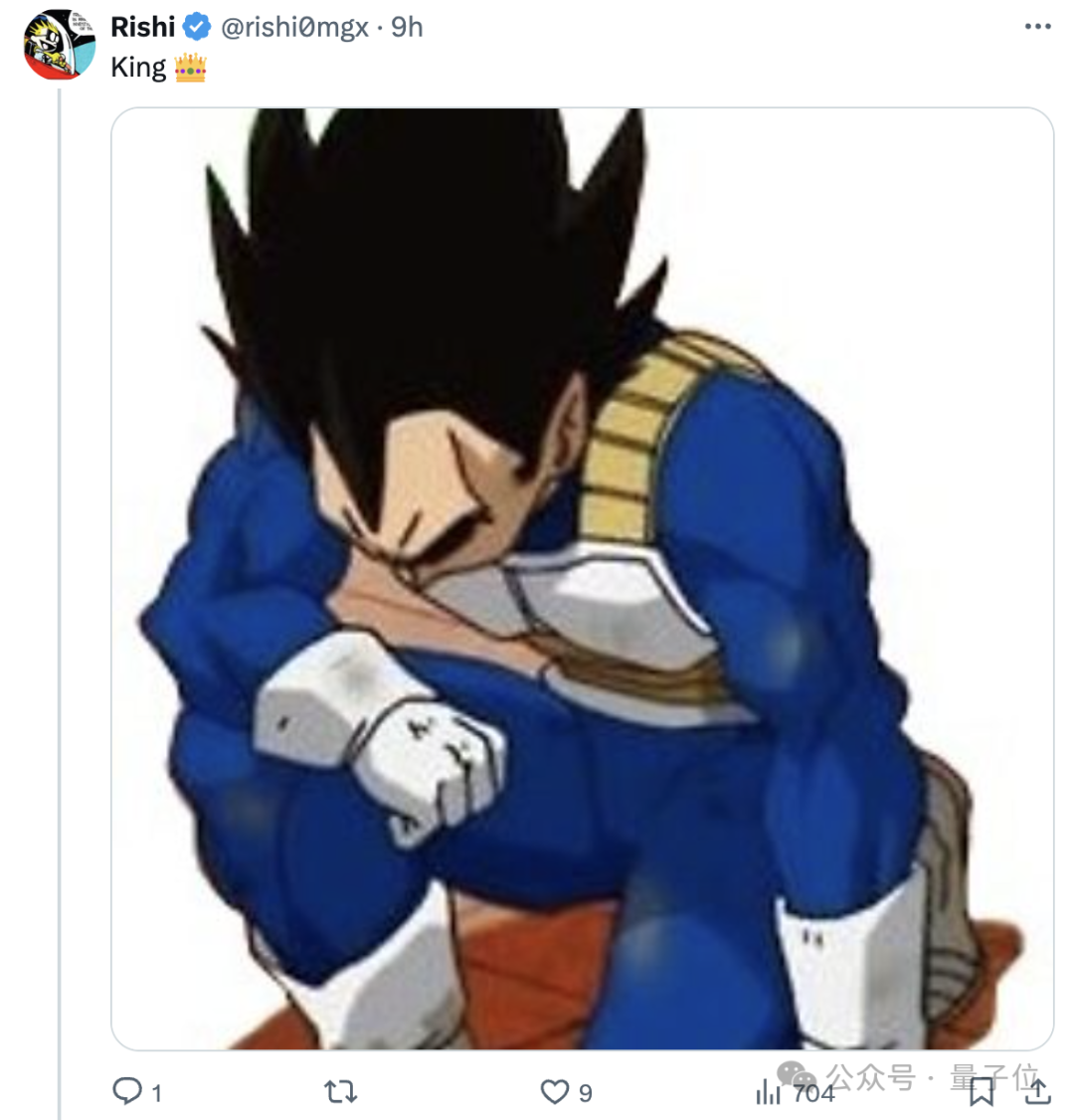Click the reply count 1
Viewport: 1074px width, 1120px height.
coord(156,1093)
